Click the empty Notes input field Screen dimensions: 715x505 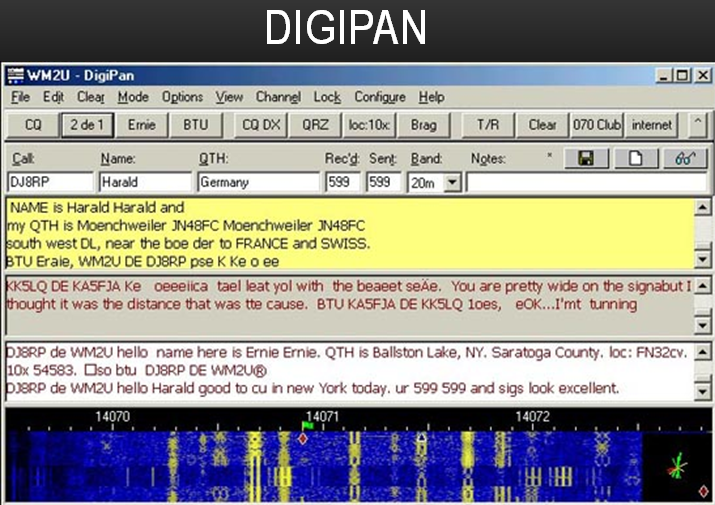pos(587,182)
